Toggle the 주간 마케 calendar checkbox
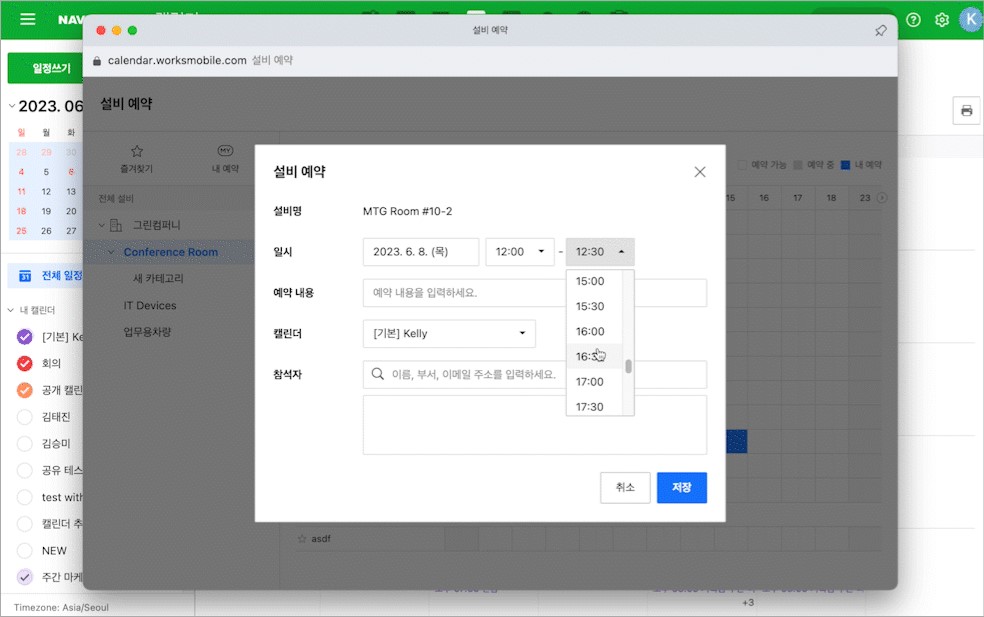 24,577
